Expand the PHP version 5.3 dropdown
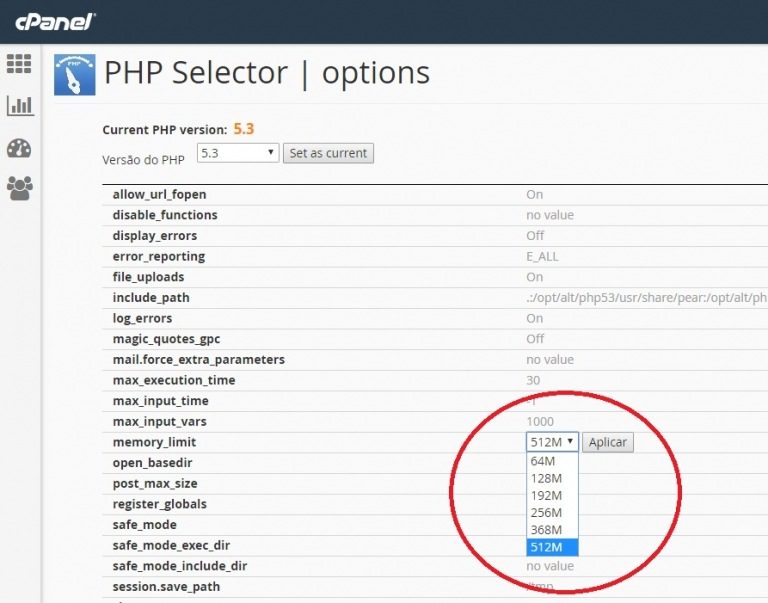Viewport: 768px width, 603px height. [x=237, y=153]
